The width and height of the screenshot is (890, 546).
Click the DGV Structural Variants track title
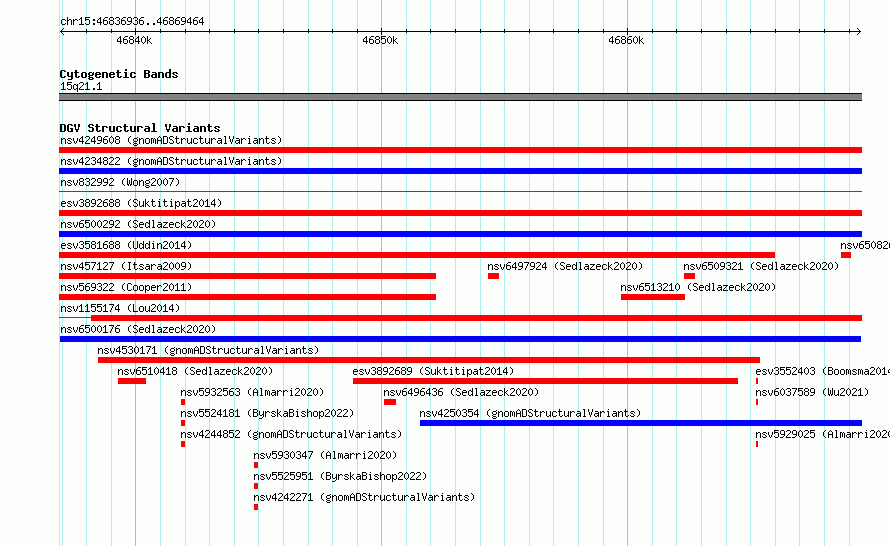[x=140, y=128]
